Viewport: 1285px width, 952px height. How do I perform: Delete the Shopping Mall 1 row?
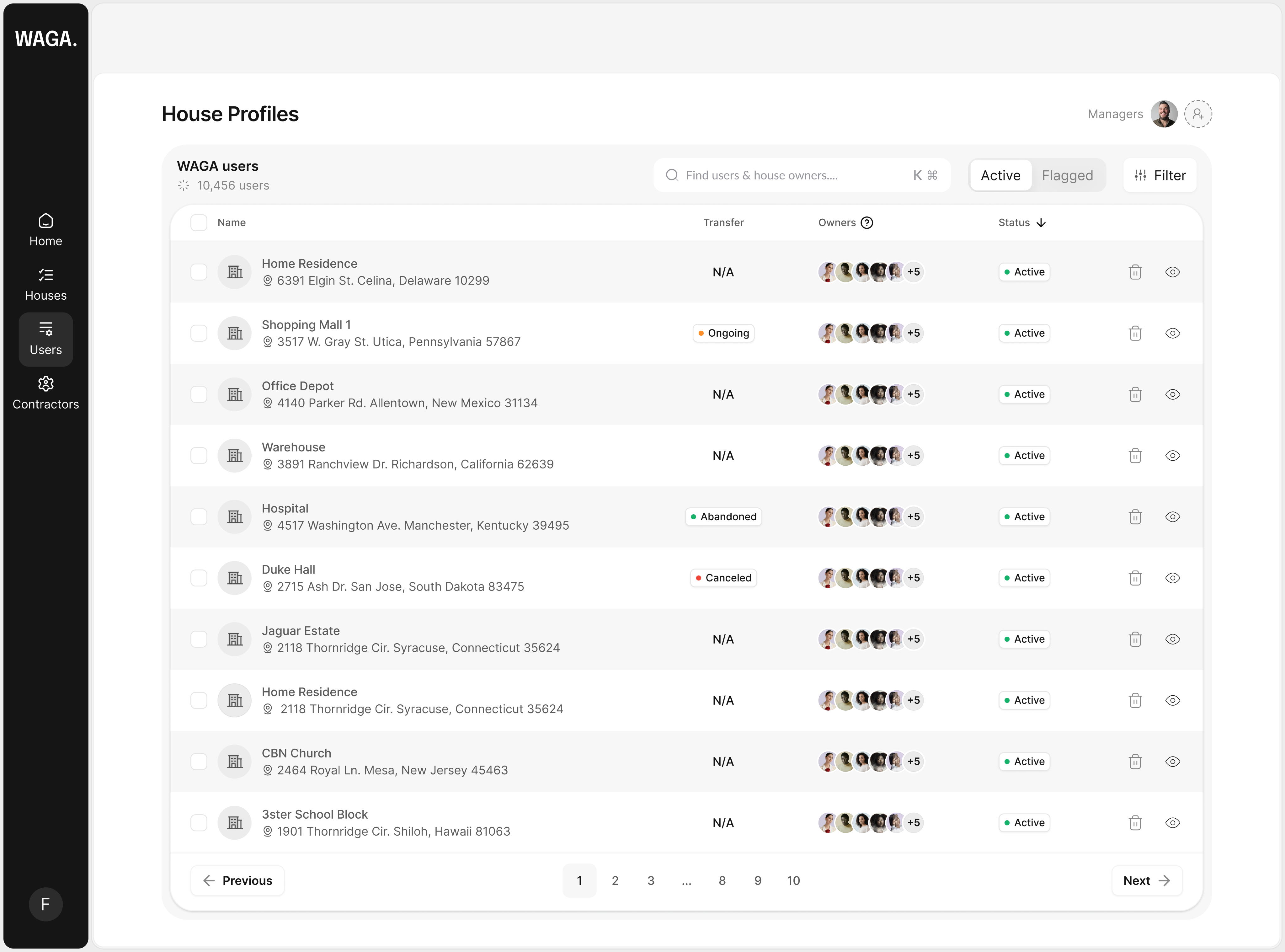[1135, 333]
